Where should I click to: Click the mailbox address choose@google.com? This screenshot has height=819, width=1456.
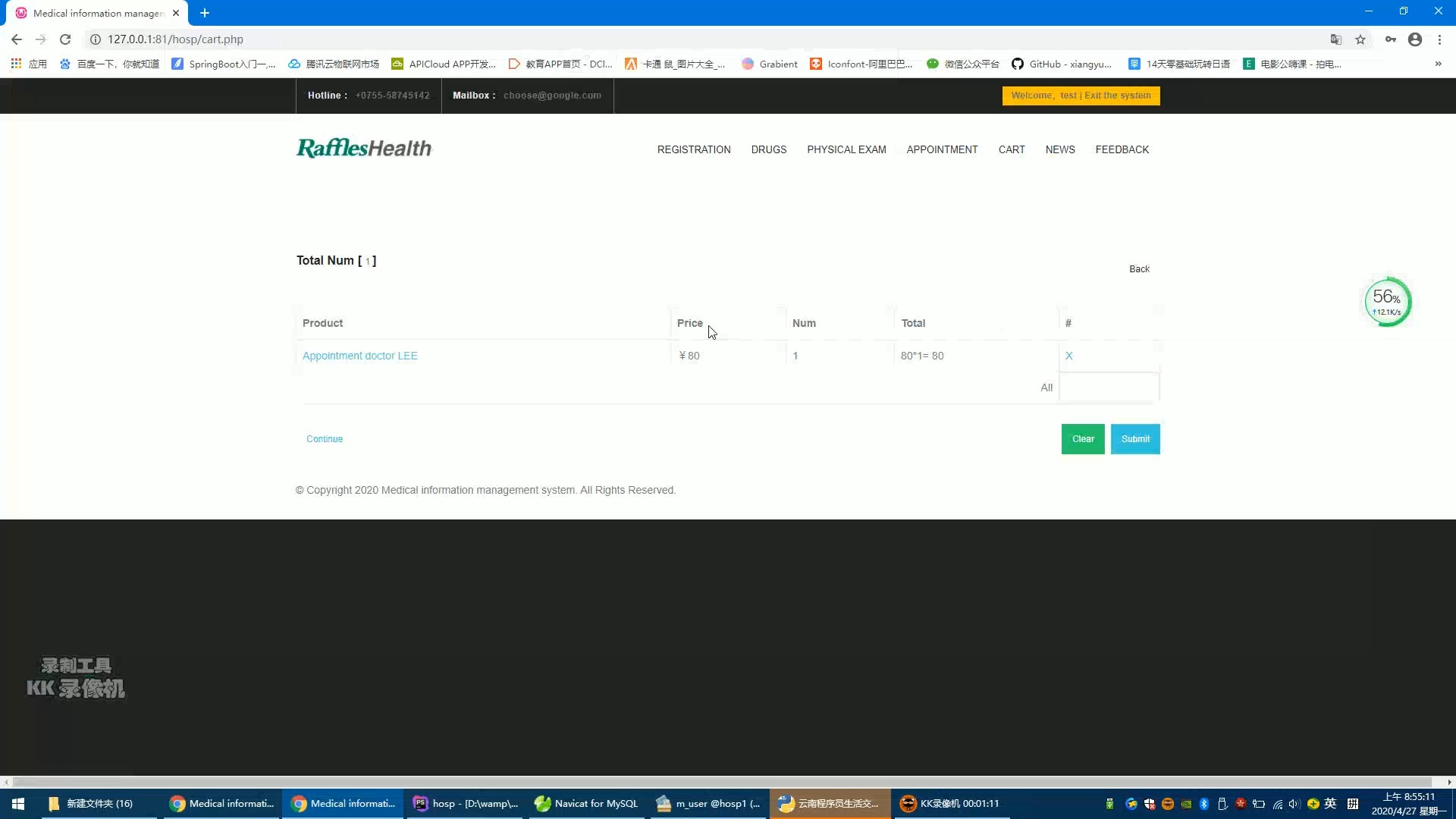552,96
